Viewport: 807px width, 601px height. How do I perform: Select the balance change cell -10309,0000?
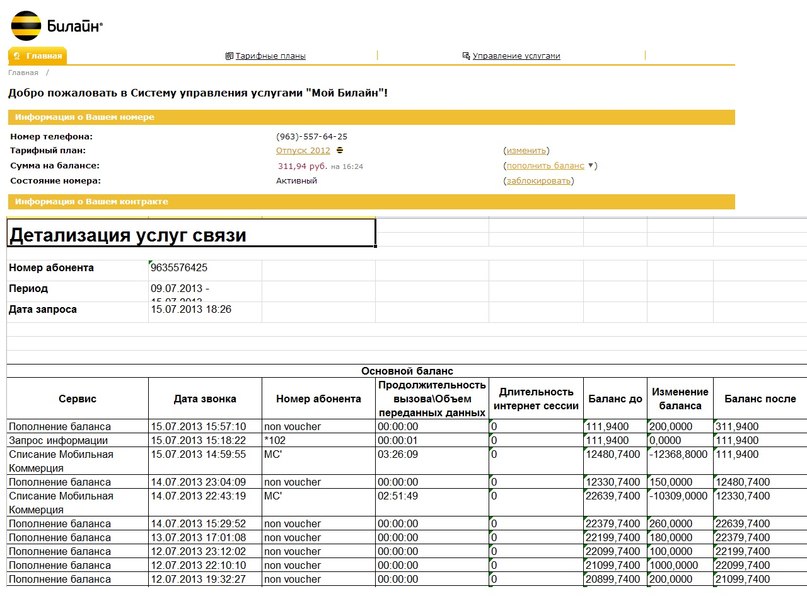680,503
